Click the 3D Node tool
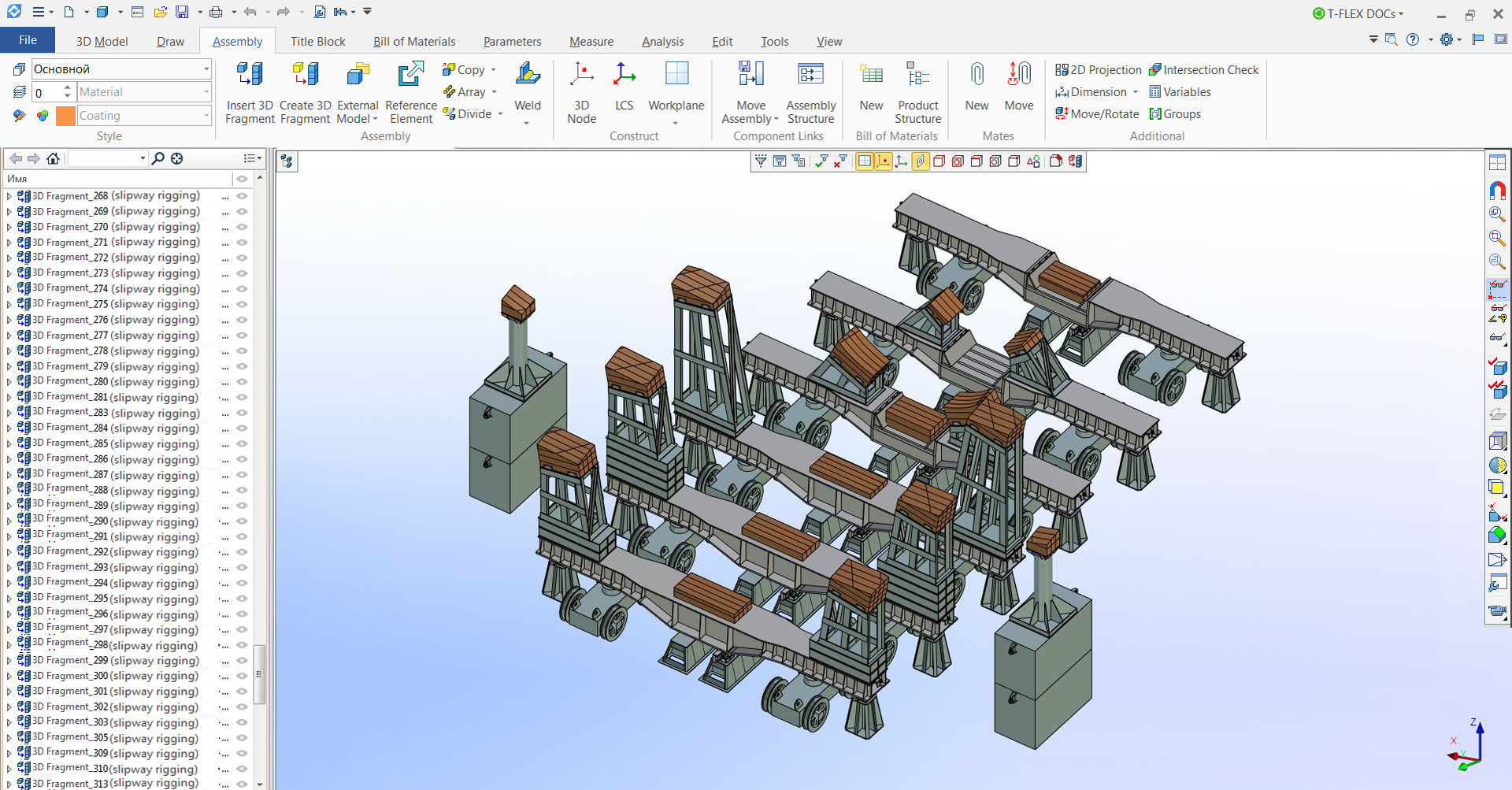 [x=581, y=93]
